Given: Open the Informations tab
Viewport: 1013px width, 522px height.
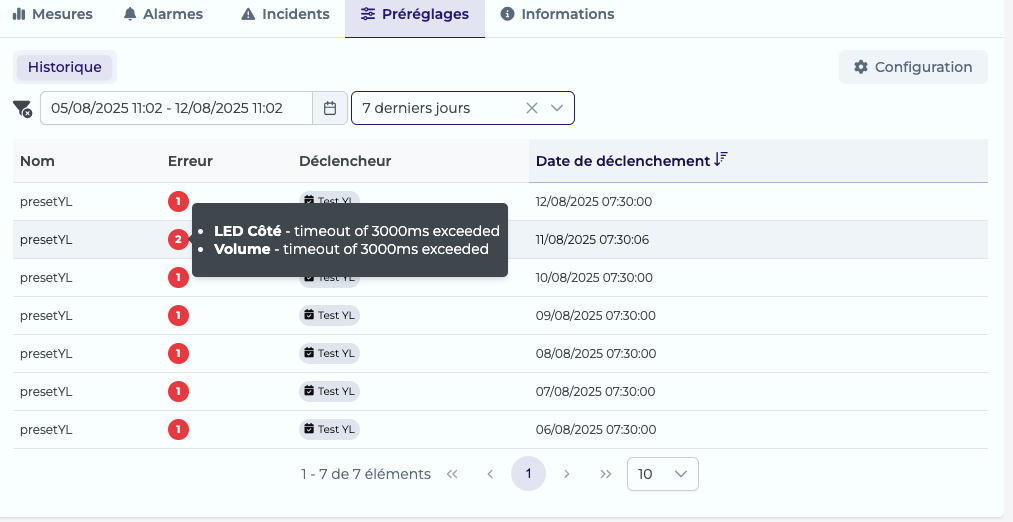Looking at the screenshot, I should [x=558, y=14].
